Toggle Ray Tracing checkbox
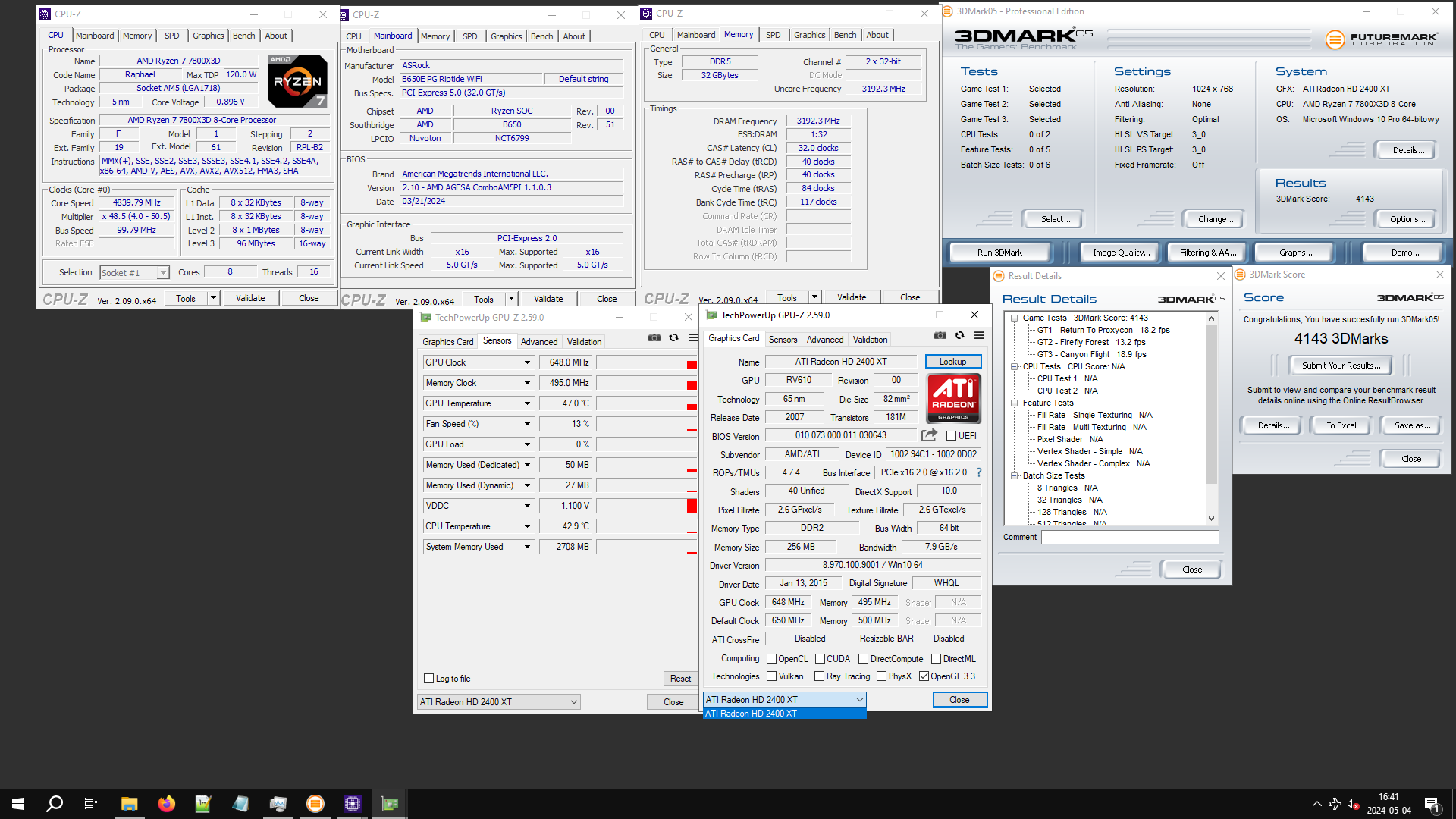Image resolution: width=1456 pixels, height=819 pixels. (819, 676)
